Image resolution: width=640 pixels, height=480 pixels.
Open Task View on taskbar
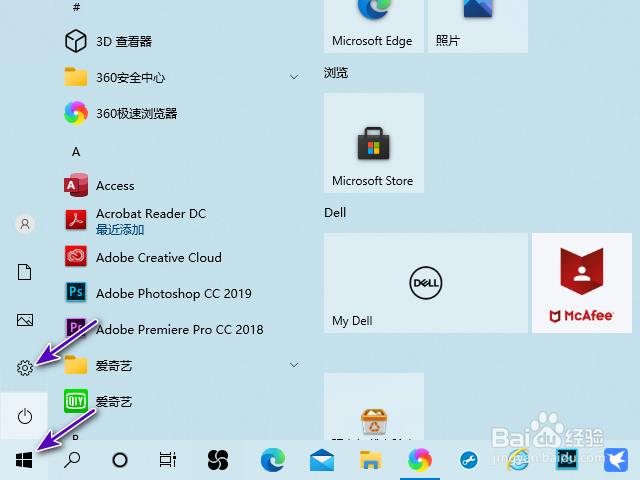[x=168, y=460]
